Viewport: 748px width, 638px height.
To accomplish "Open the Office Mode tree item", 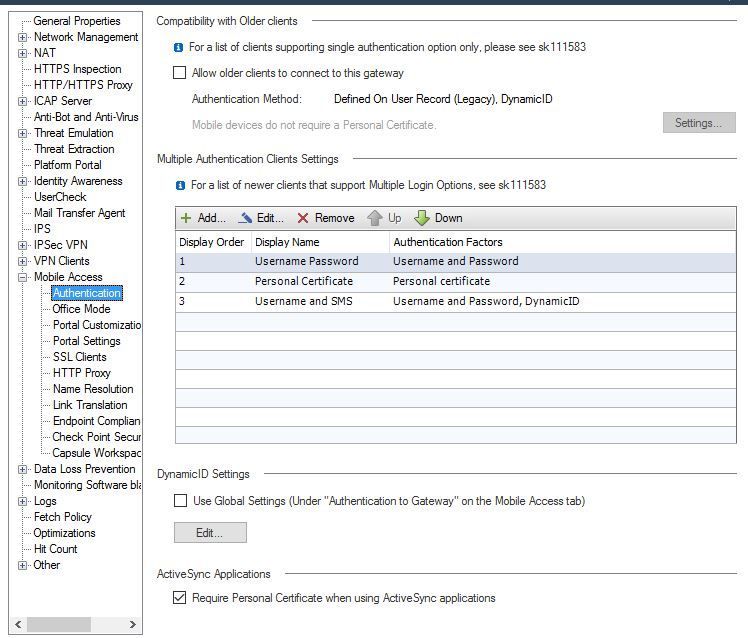I will pyautogui.click(x=81, y=309).
